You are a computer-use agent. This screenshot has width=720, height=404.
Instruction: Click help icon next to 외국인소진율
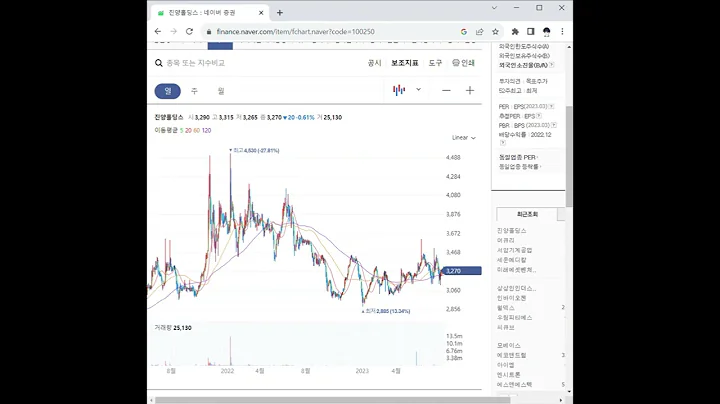click(x=551, y=65)
